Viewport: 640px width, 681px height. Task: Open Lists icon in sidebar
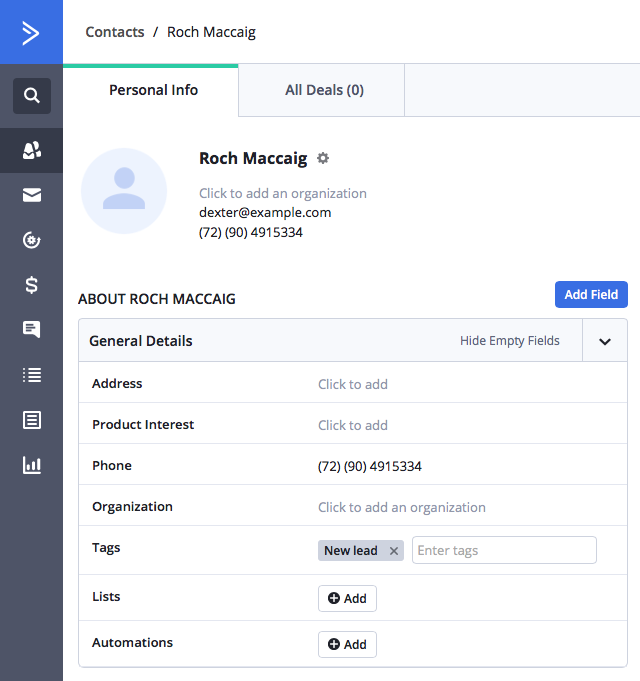tap(31, 375)
